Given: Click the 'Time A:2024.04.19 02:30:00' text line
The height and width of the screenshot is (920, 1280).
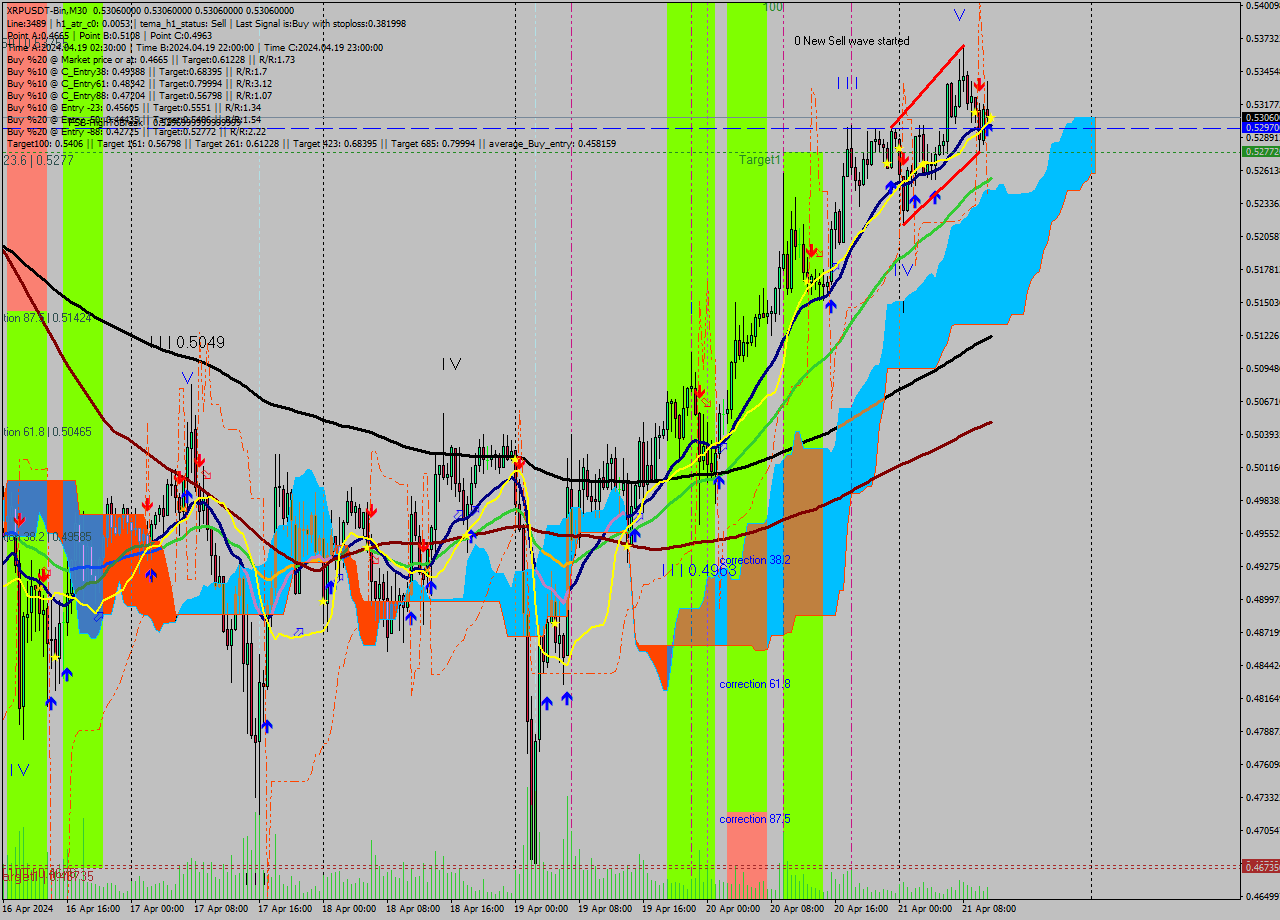Looking at the screenshot, I should tap(195, 47).
